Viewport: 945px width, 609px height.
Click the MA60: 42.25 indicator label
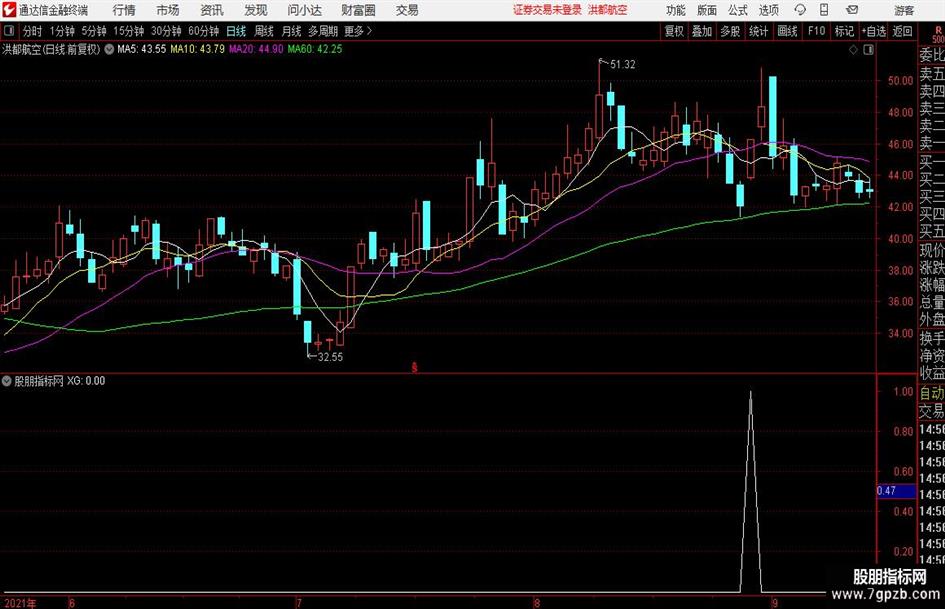tap(315, 49)
